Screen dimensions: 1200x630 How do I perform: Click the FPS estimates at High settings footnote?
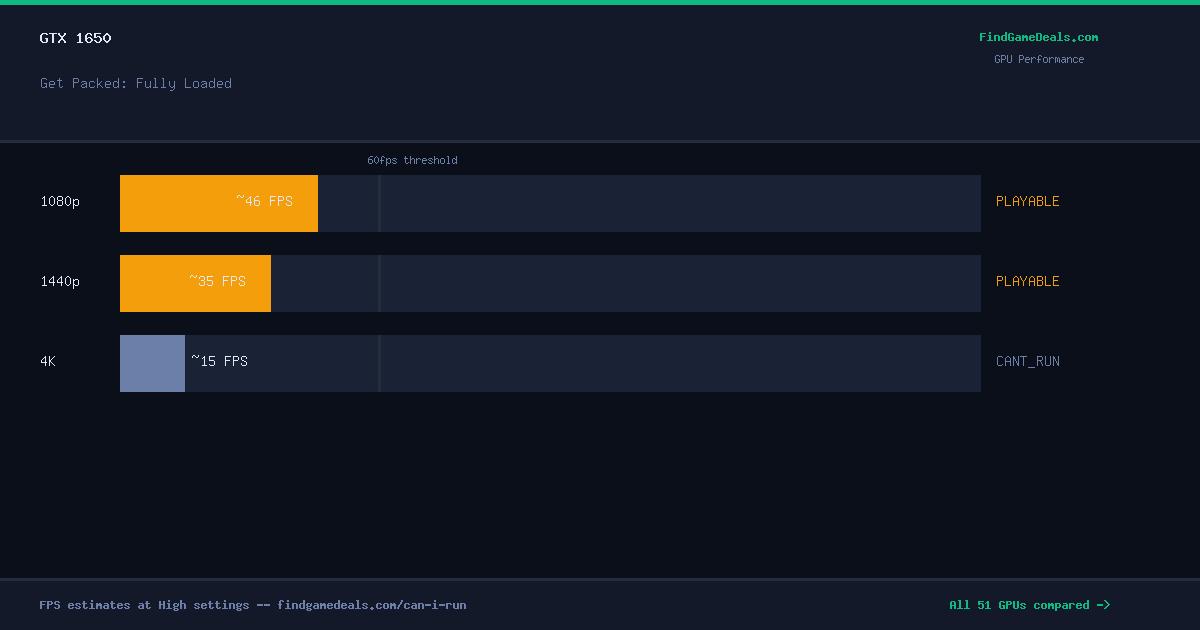pyautogui.click(x=253, y=605)
